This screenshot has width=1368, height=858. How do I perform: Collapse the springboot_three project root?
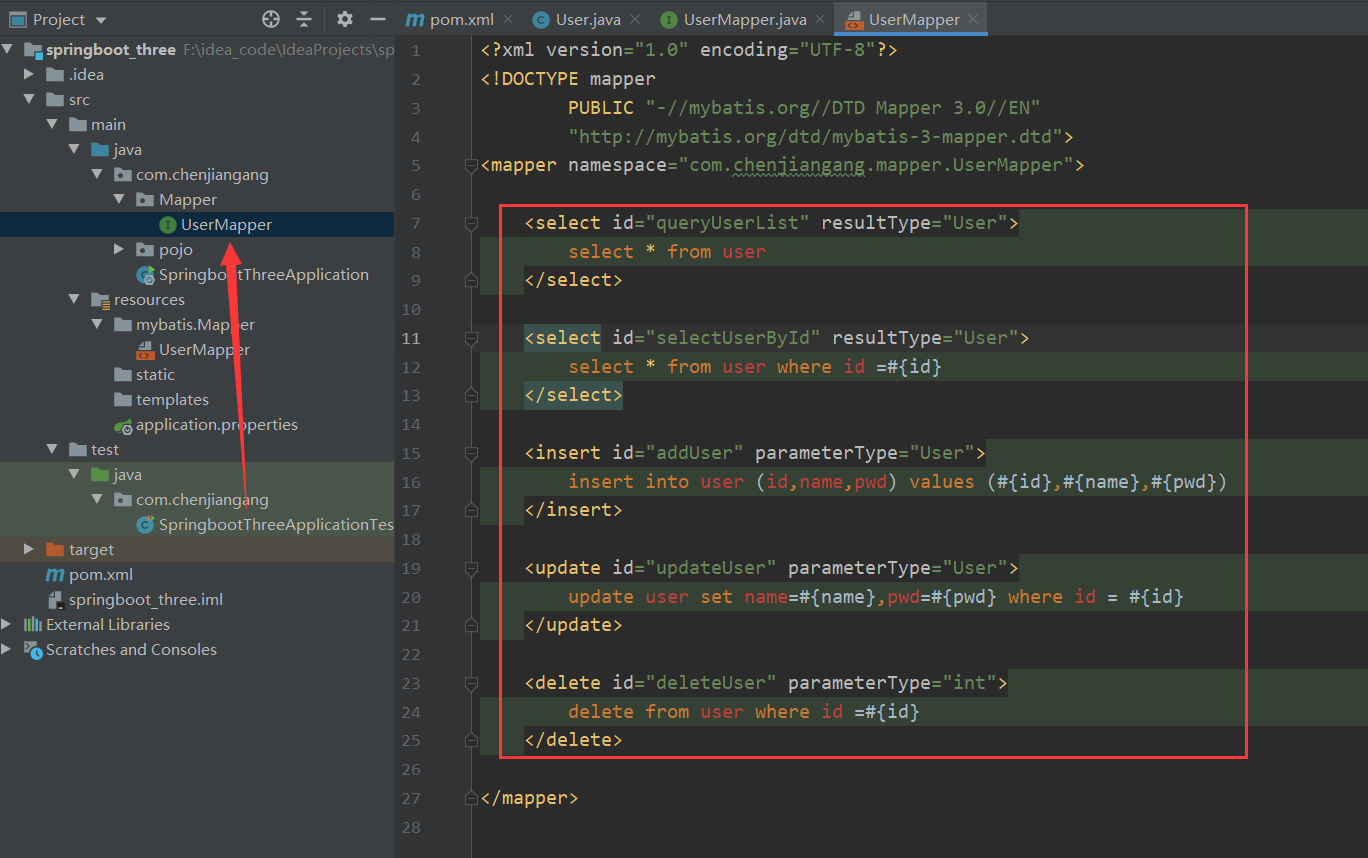pyautogui.click(x=8, y=49)
